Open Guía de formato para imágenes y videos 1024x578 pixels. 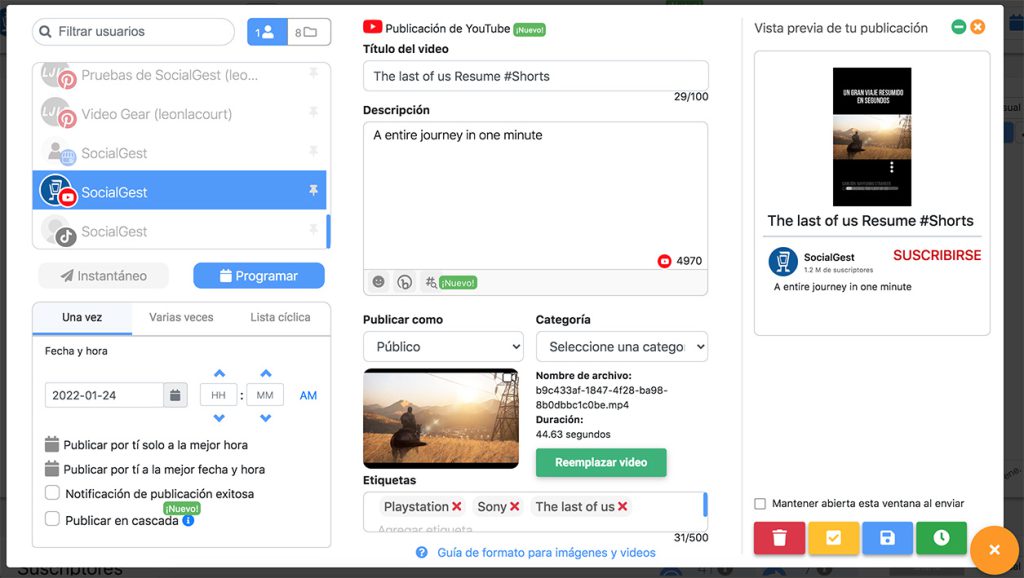[546, 553]
